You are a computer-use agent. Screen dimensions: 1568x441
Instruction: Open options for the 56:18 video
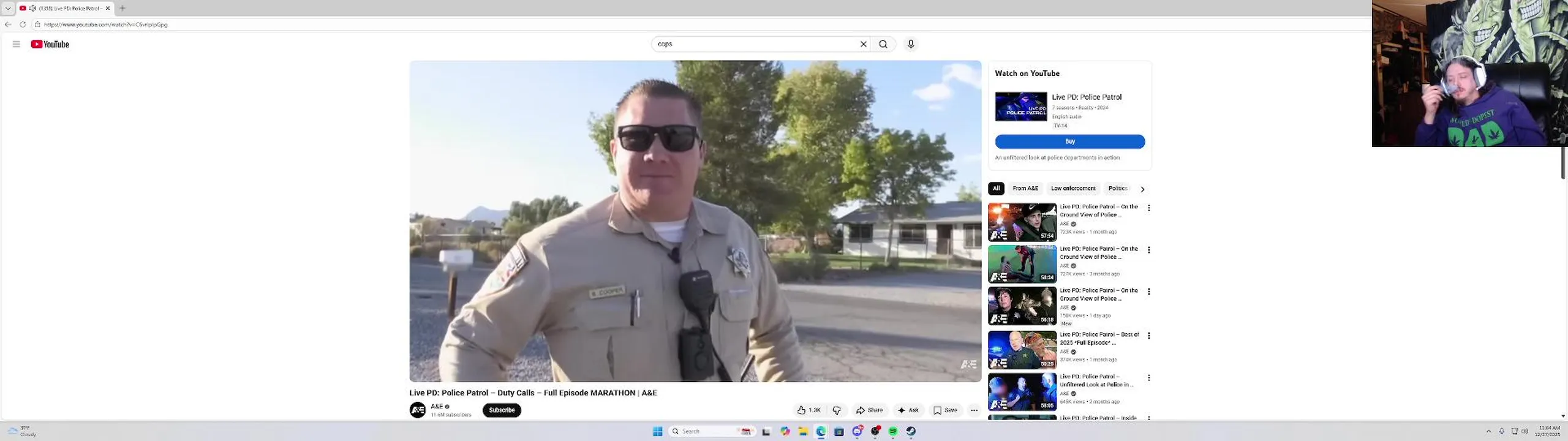(1149, 292)
